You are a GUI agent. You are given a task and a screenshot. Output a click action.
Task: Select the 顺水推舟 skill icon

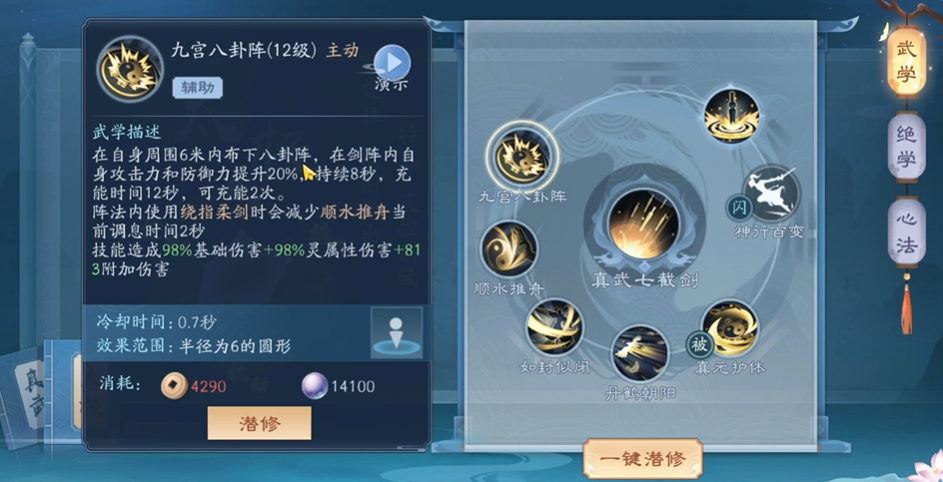coord(509,249)
